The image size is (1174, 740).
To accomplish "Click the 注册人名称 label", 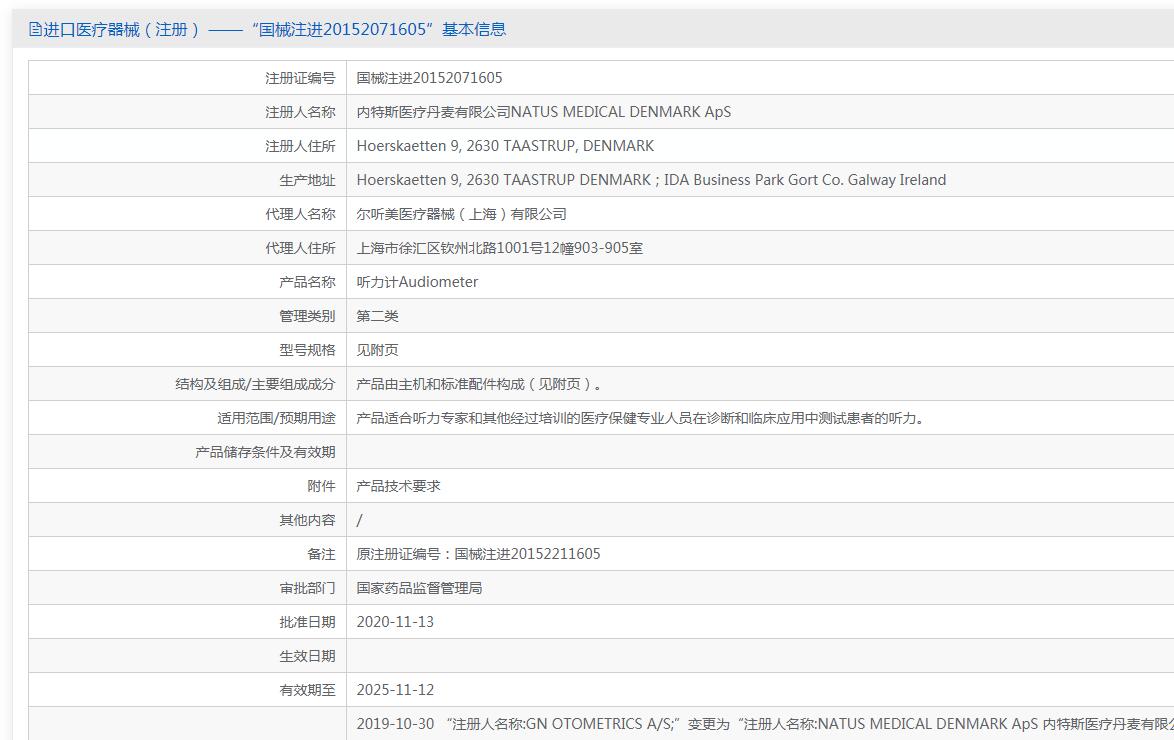I will pos(300,112).
